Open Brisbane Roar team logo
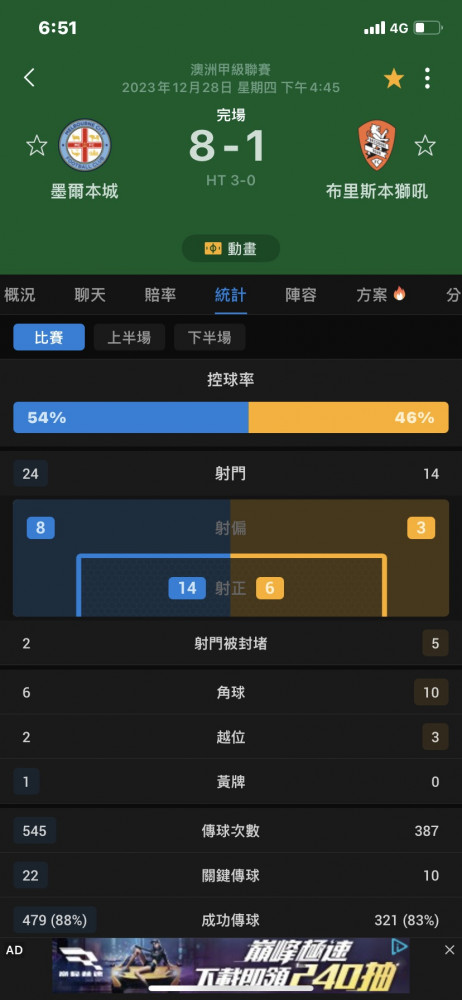Screen dimensions: 462x1000 (376, 145)
